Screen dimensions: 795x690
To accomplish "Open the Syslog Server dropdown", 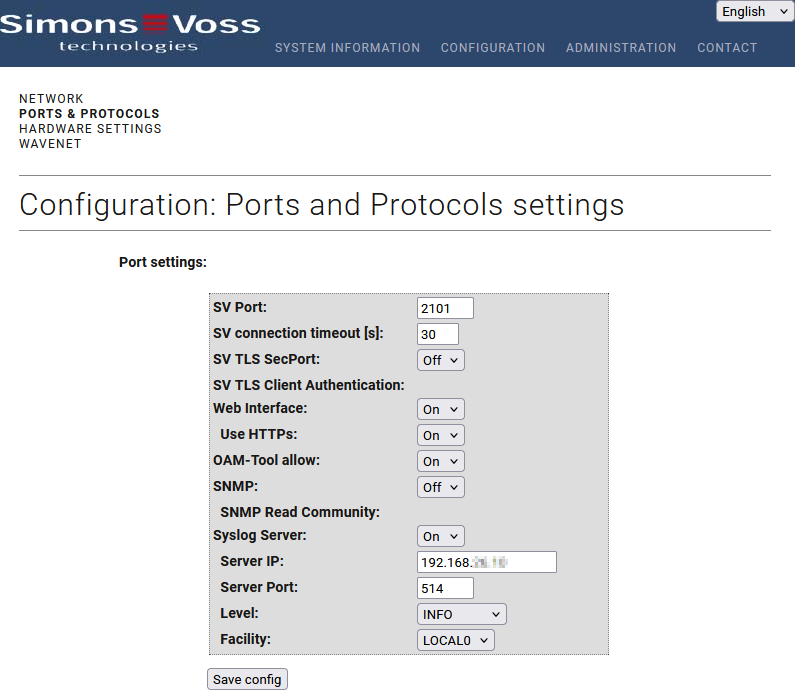I will (x=441, y=536).
